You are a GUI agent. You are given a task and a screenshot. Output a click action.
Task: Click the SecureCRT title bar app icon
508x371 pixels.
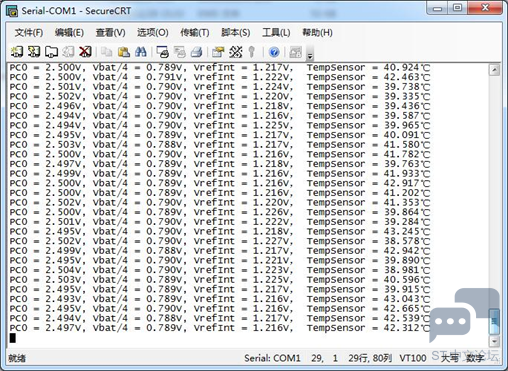click(12, 11)
